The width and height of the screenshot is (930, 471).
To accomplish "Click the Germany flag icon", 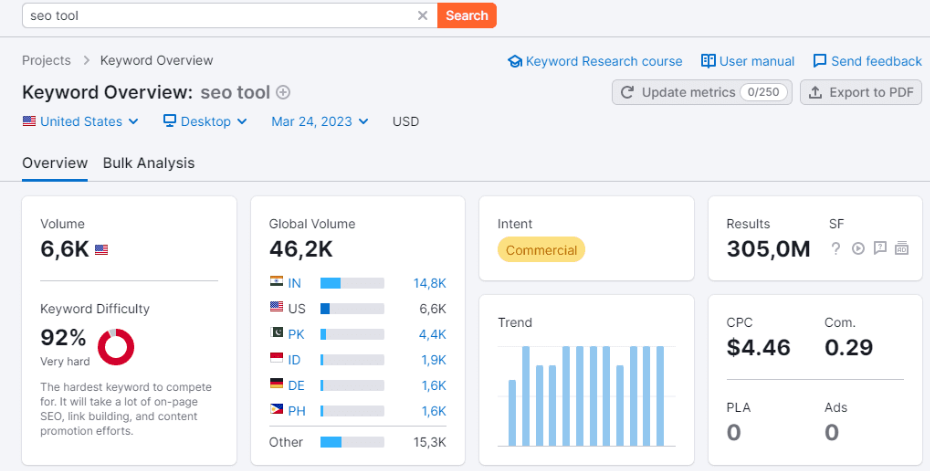I will pos(276,383).
